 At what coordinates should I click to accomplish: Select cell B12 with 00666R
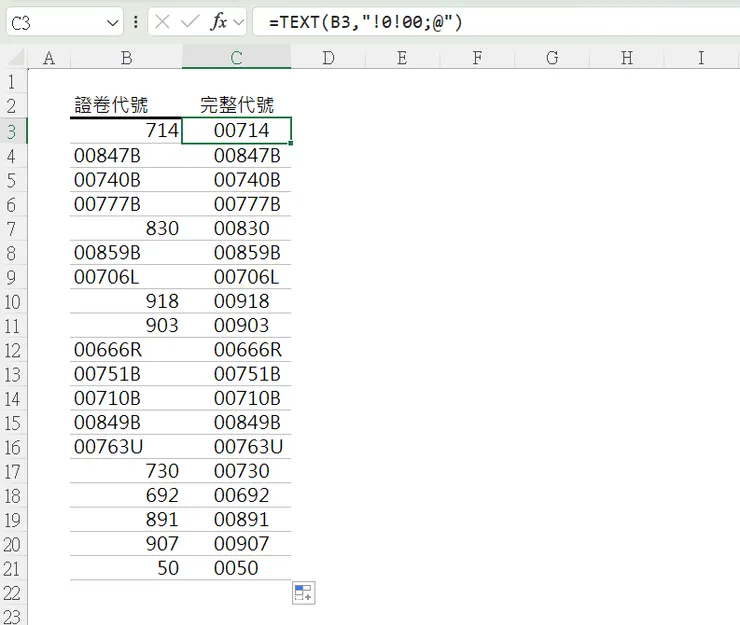tap(126, 350)
